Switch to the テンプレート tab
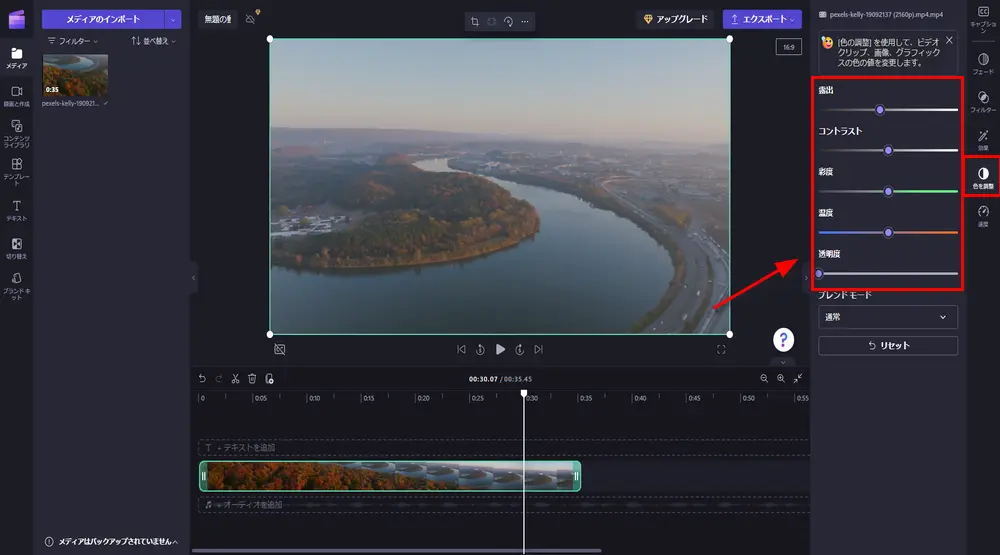 click(x=16, y=168)
